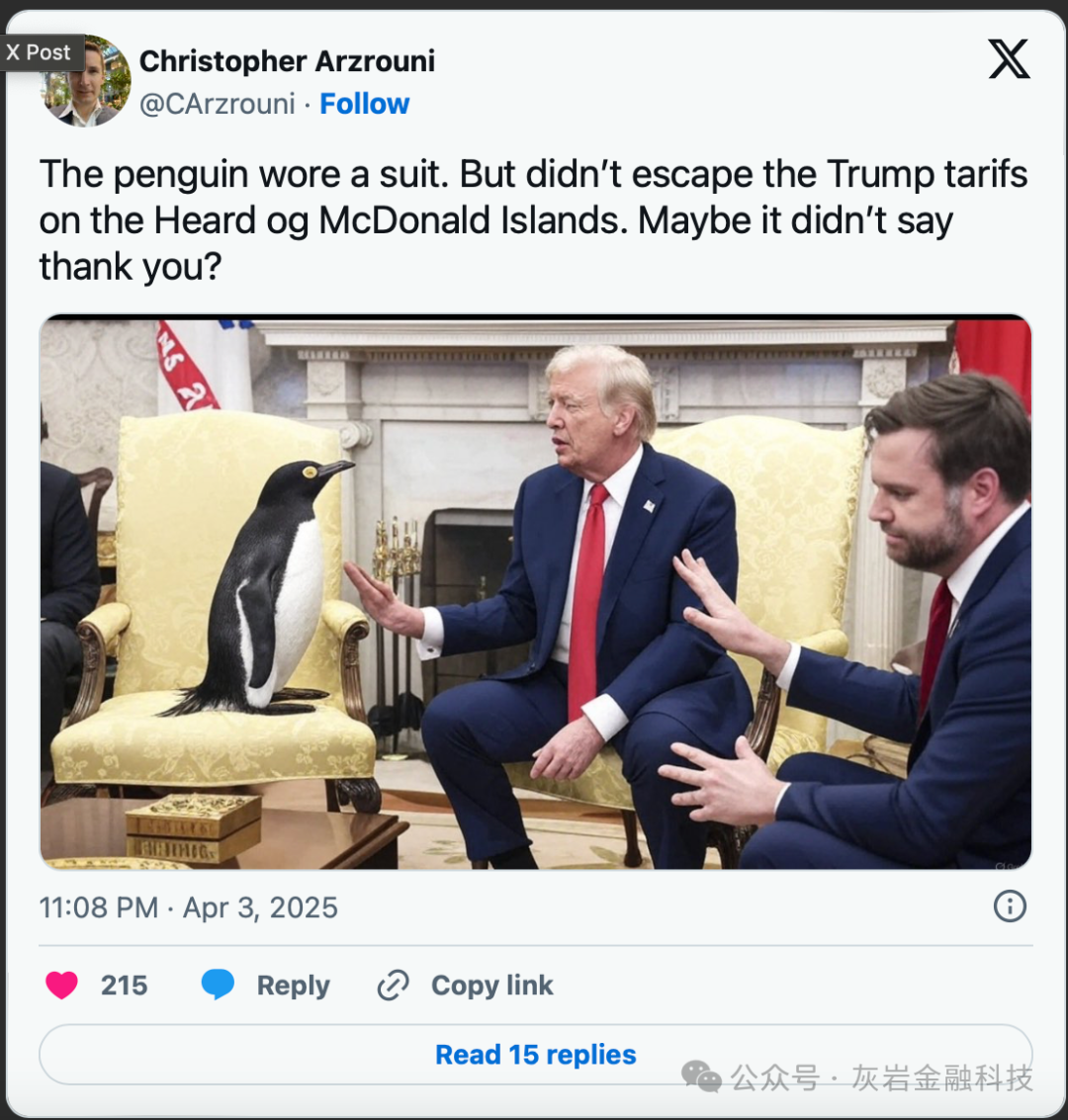This screenshot has width=1068, height=1120.
Task: Click the tweet text about penguin tariffs
Action: coord(534,220)
